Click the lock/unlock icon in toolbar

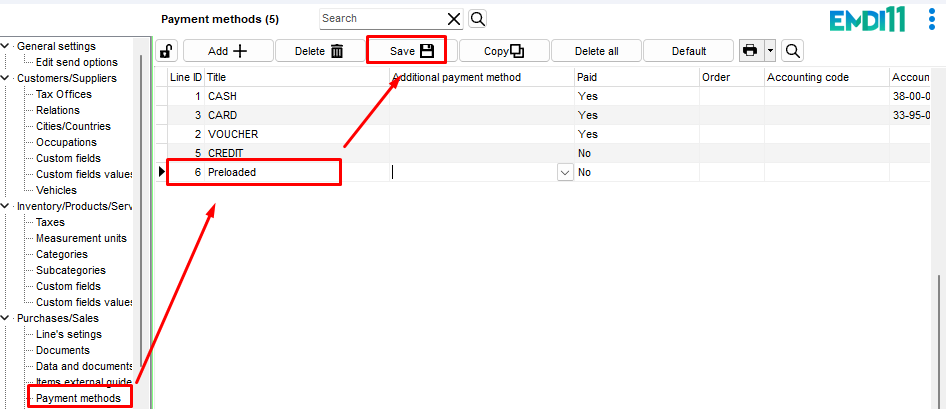pos(166,51)
